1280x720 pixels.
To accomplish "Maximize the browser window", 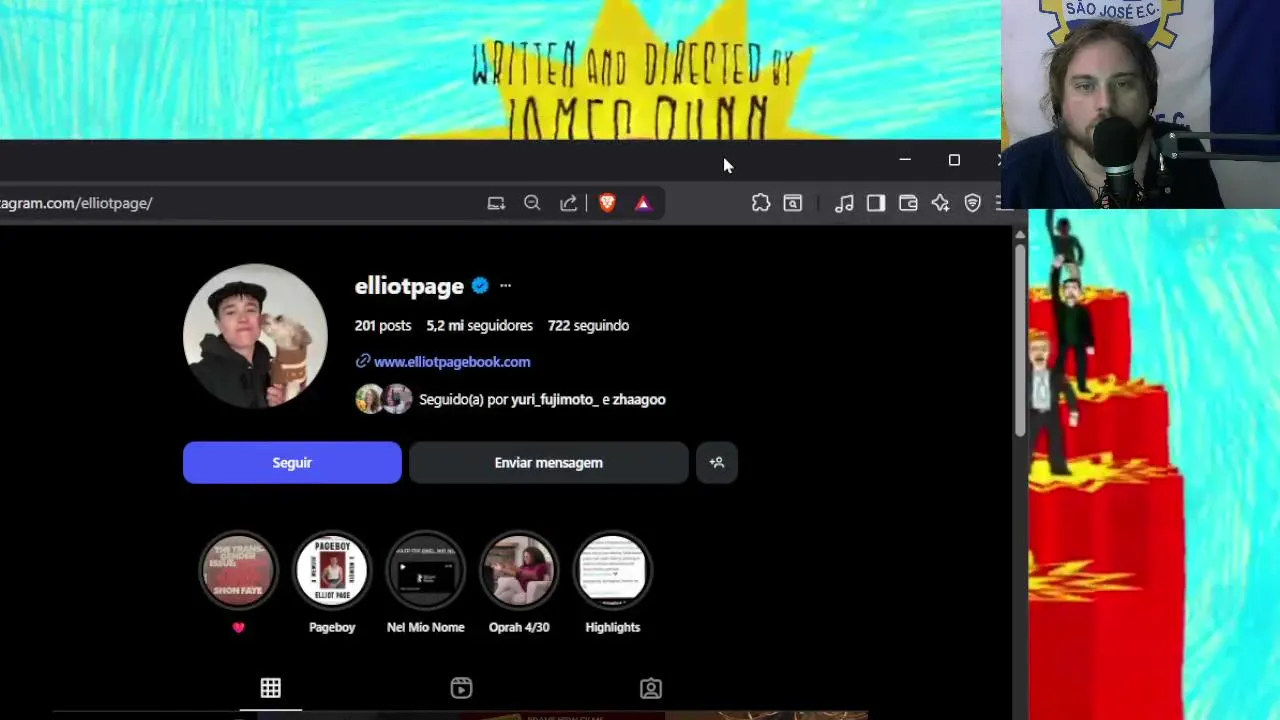I will click(x=954, y=160).
